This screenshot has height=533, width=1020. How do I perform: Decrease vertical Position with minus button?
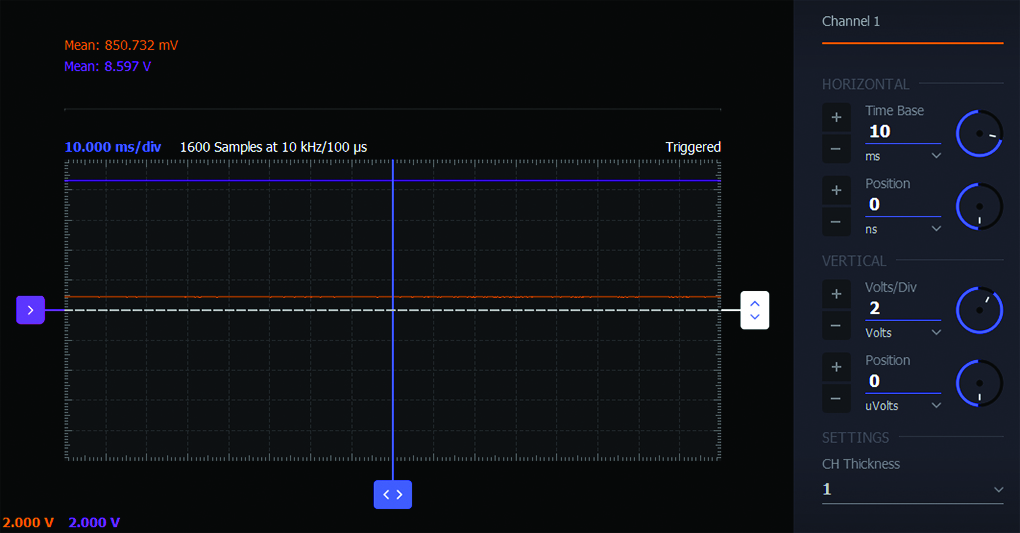point(836,398)
